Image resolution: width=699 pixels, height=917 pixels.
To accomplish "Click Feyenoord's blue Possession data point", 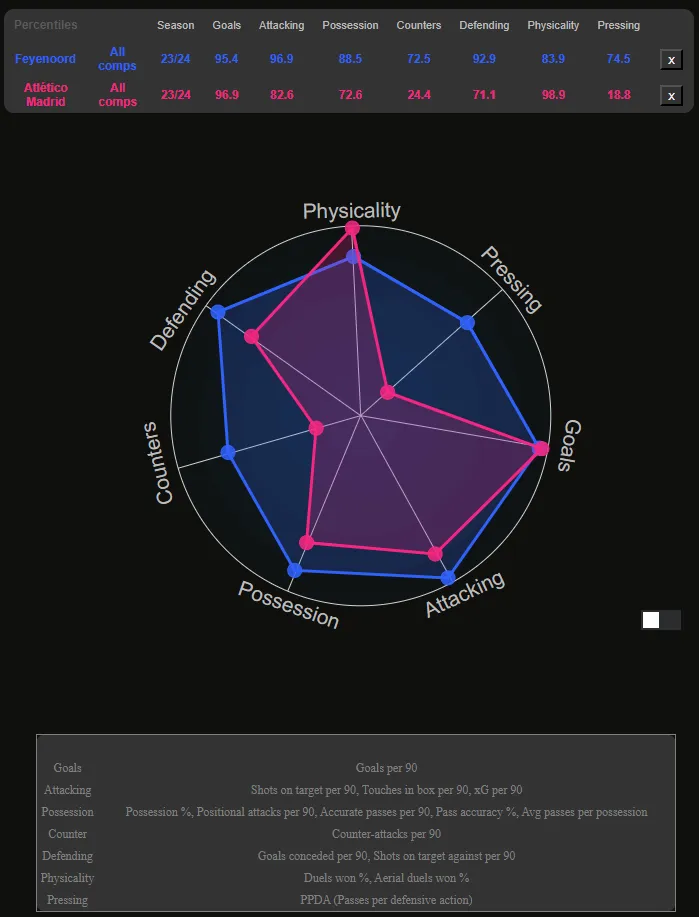I will coord(294,570).
